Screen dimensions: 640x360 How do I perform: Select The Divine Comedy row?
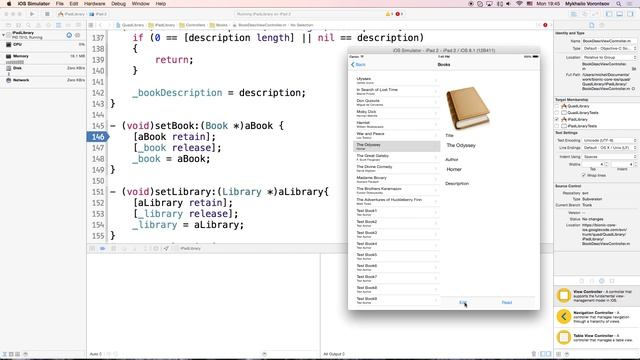pyautogui.click(x=396, y=168)
